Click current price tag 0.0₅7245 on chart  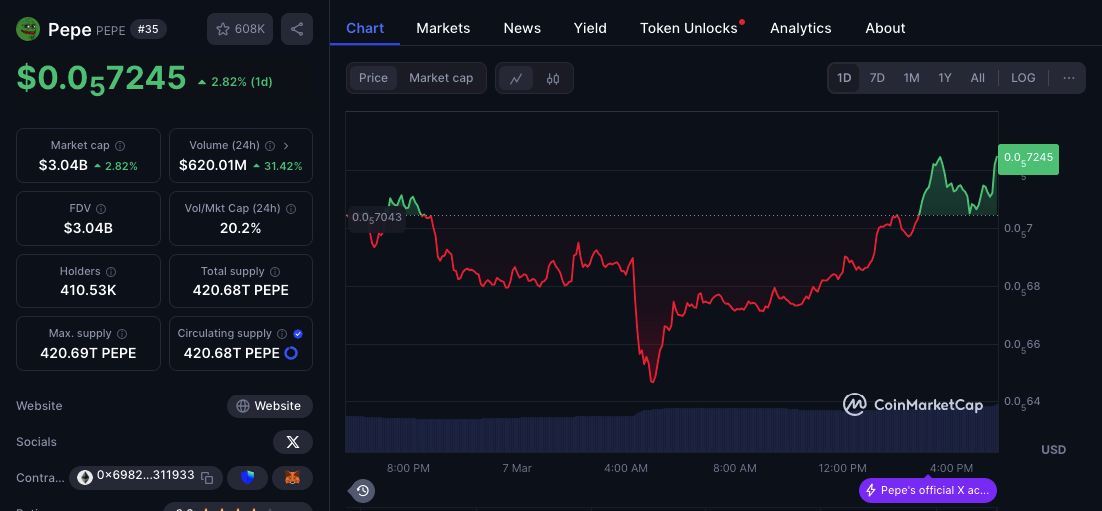point(1028,159)
